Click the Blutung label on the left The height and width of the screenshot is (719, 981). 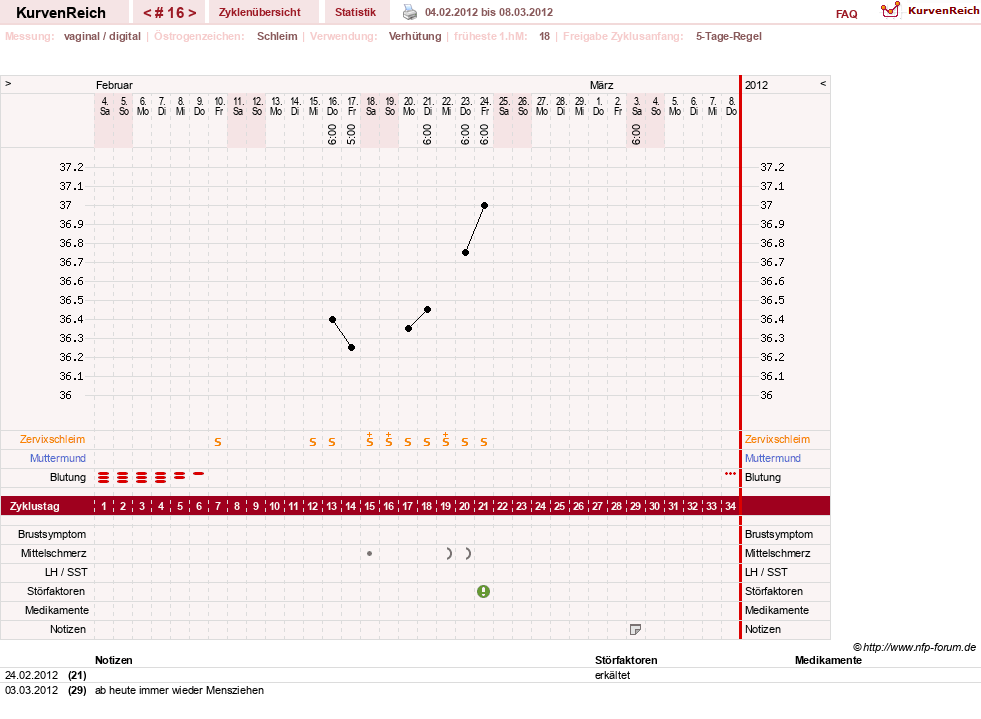[68, 477]
